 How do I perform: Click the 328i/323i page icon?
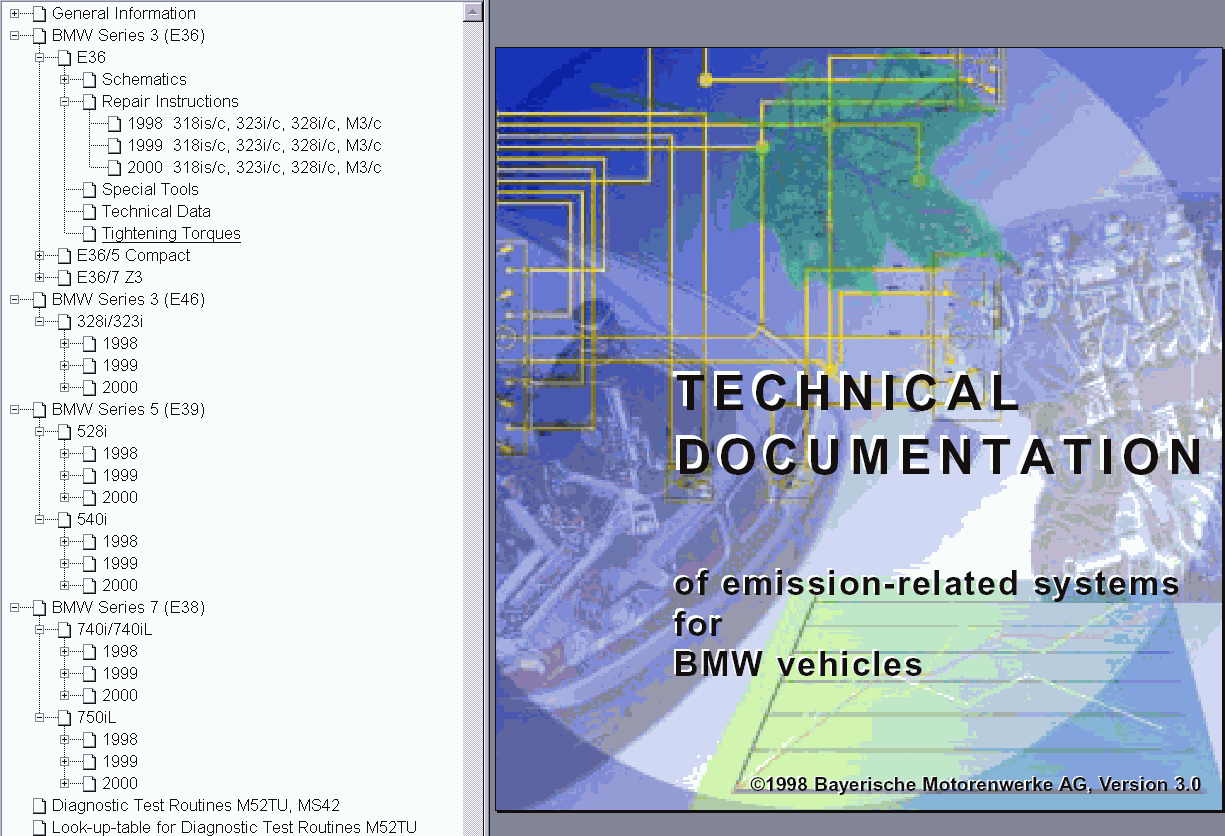[64, 322]
